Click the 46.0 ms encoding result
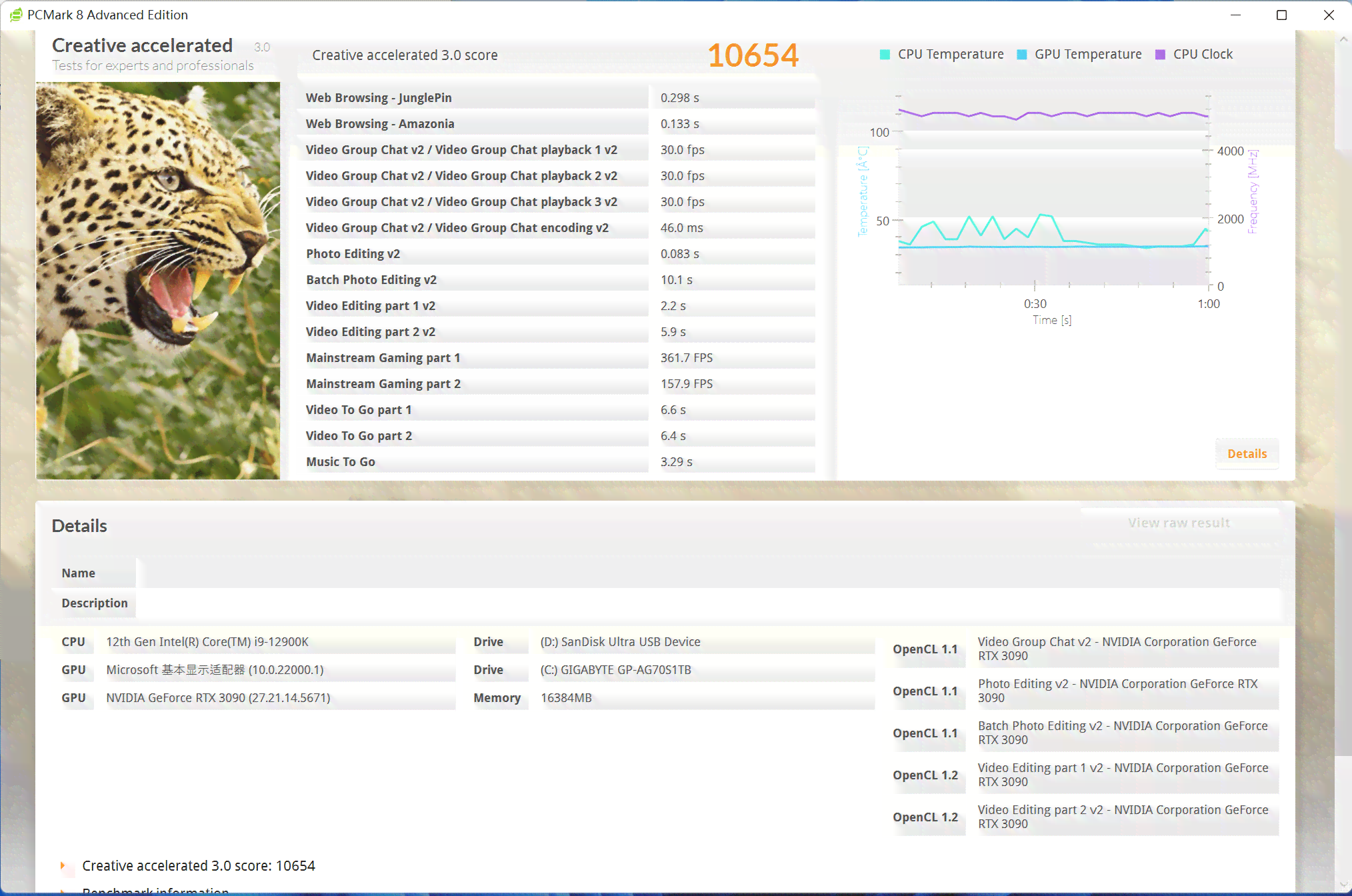This screenshot has height=896, width=1352. tap(681, 227)
